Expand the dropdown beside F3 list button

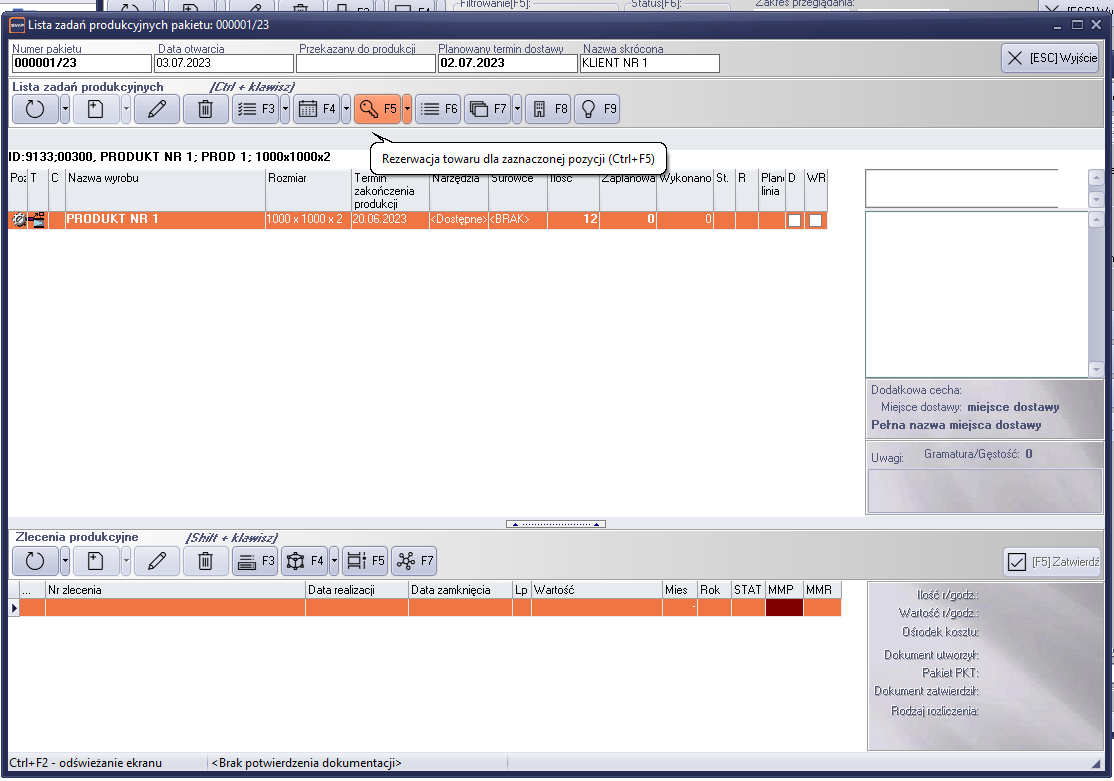coord(285,109)
